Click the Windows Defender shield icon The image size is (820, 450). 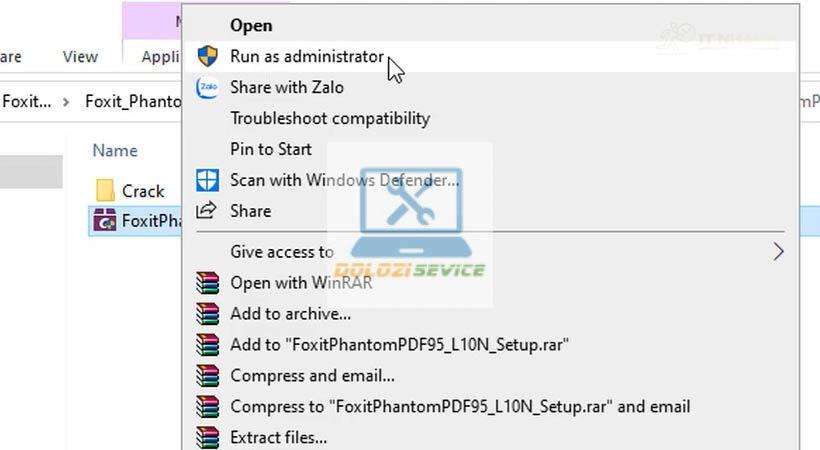(207, 180)
